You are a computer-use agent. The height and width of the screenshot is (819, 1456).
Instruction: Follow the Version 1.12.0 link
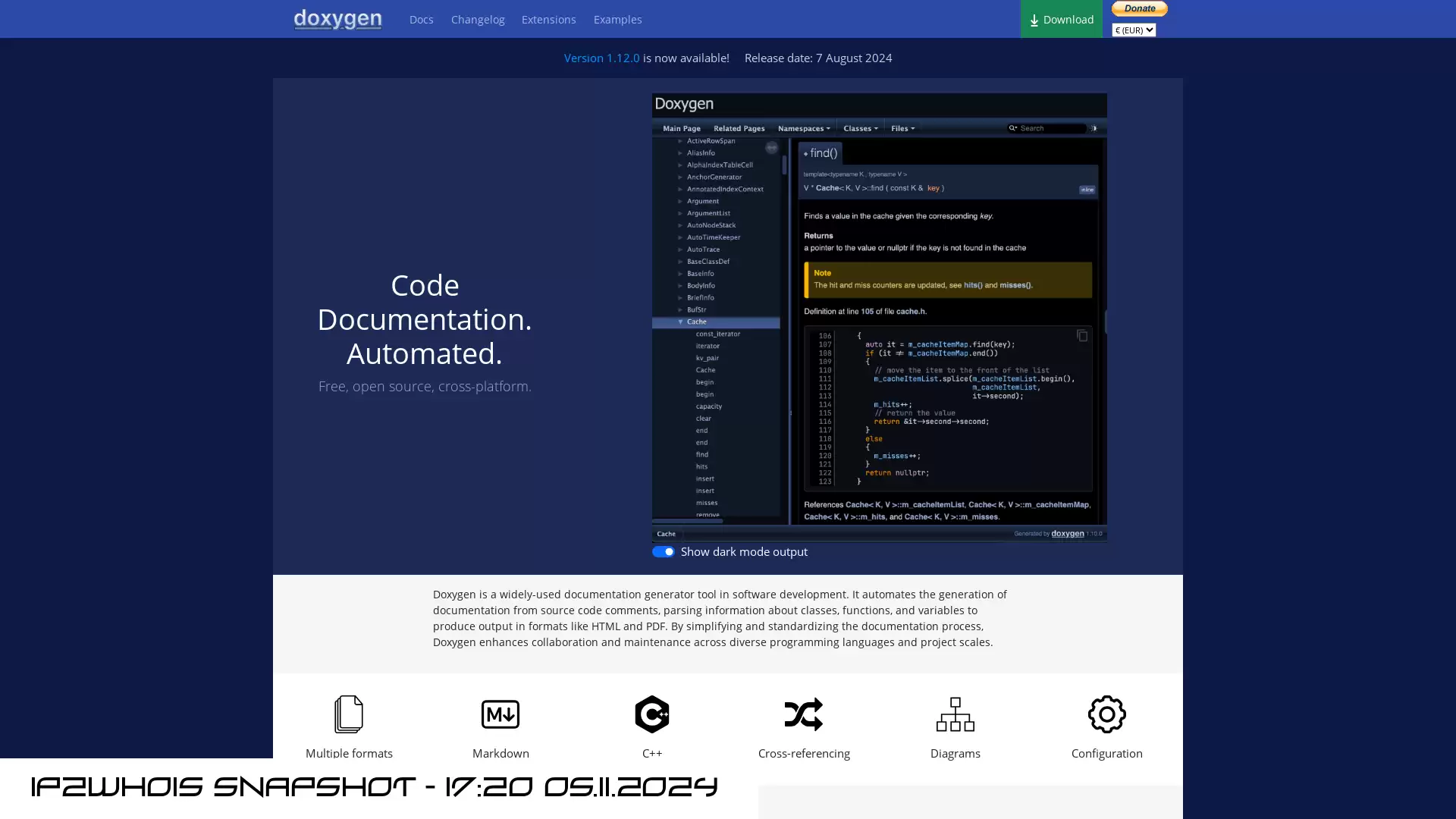click(601, 58)
